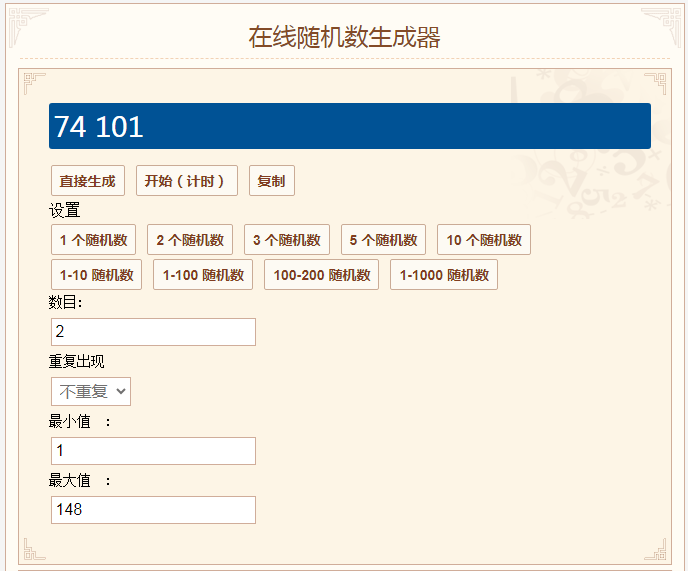Set the count with 5 个随机数
Image resolution: width=688 pixels, height=571 pixels.
(x=383, y=240)
